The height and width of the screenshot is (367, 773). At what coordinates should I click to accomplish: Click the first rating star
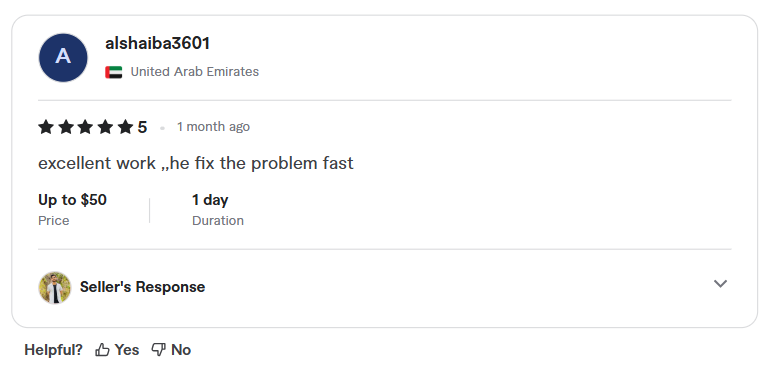(46, 127)
